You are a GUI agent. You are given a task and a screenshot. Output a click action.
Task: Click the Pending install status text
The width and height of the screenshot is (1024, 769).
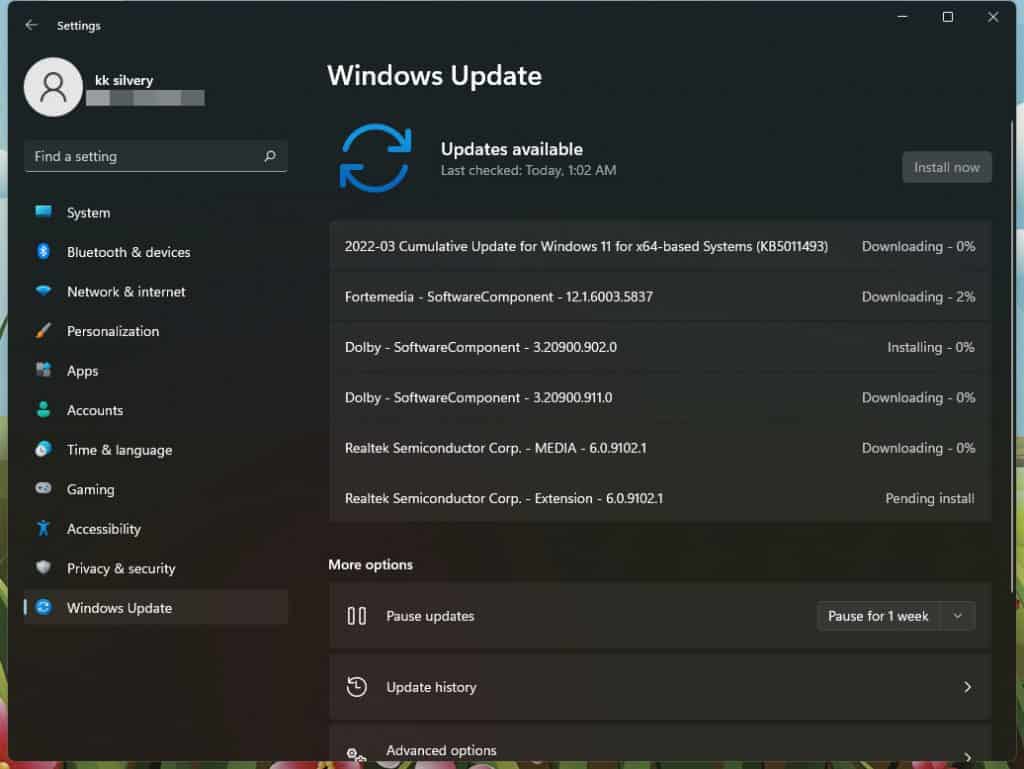tap(929, 498)
